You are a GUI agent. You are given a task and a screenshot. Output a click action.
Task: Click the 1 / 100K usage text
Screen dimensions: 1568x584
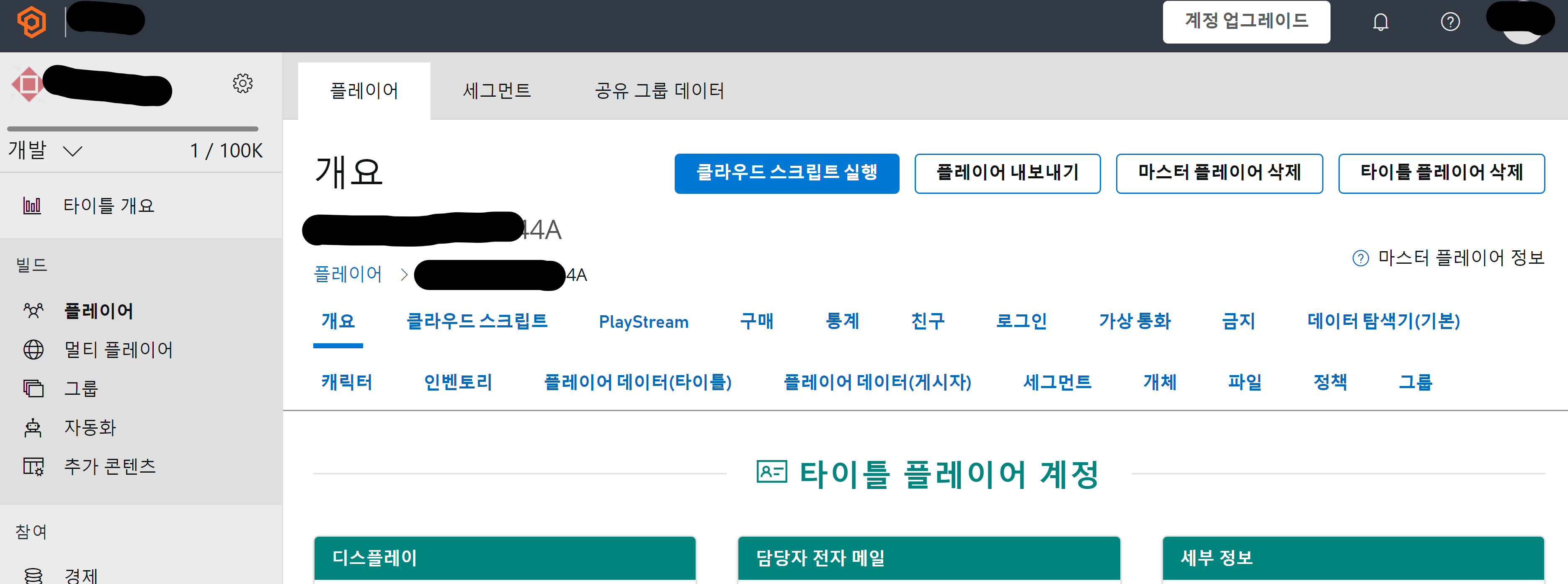coord(226,151)
